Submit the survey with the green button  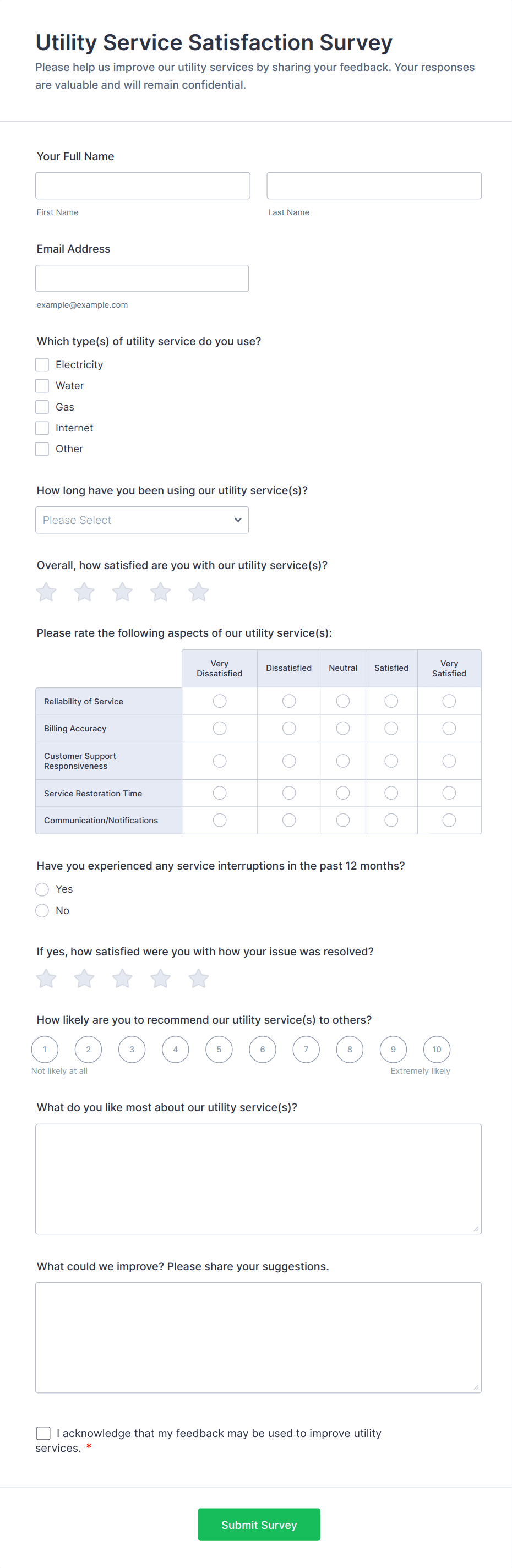click(259, 1524)
